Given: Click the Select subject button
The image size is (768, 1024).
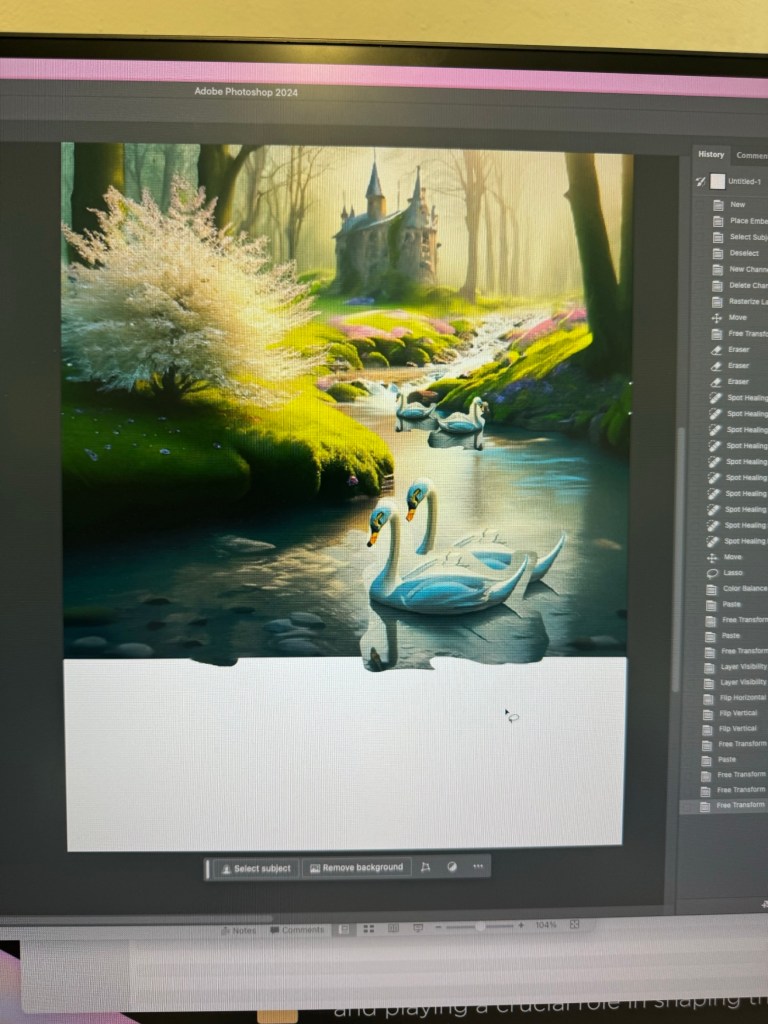Looking at the screenshot, I should point(256,868).
